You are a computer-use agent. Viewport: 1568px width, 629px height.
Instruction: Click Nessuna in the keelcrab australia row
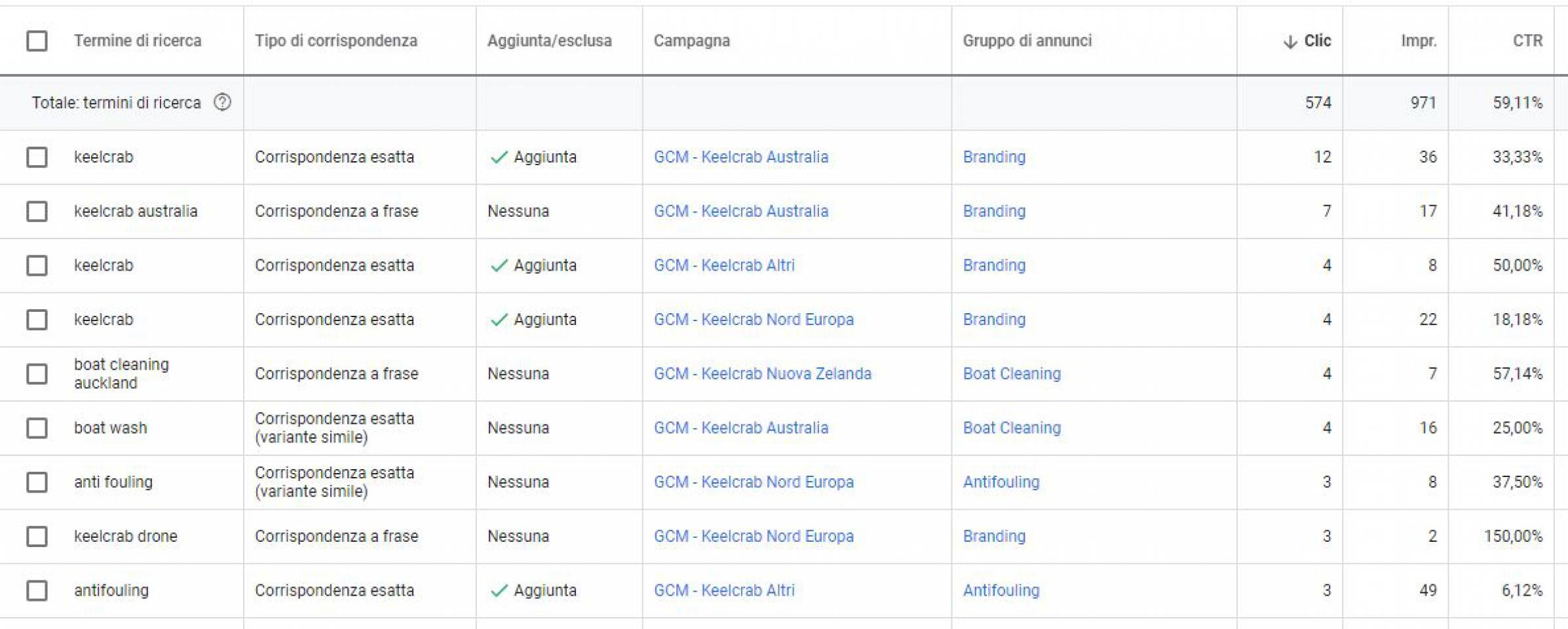point(518,211)
